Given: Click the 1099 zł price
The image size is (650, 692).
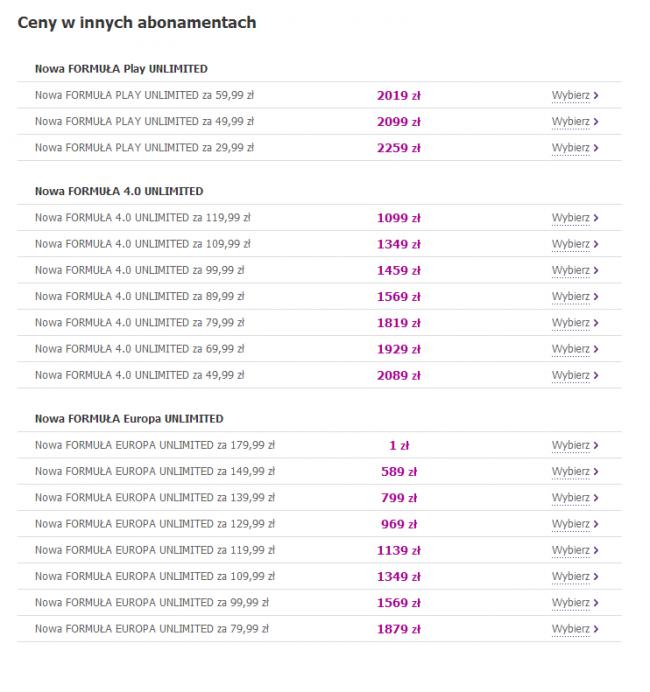Looking at the screenshot, I should click(399, 218).
